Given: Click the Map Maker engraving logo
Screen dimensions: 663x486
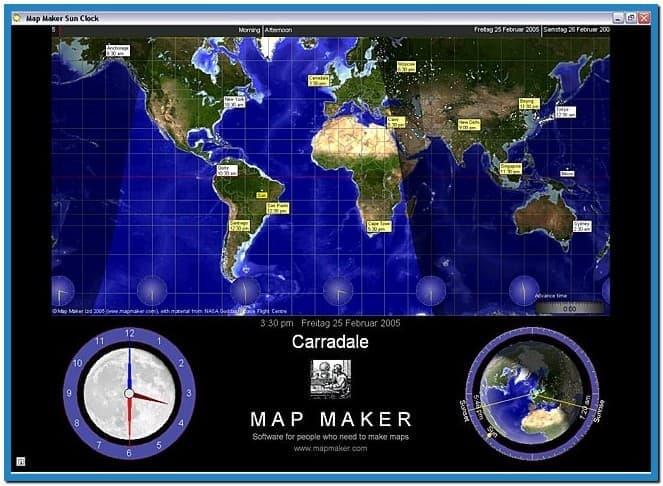Looking at the screenshot, I should (331, 379).
